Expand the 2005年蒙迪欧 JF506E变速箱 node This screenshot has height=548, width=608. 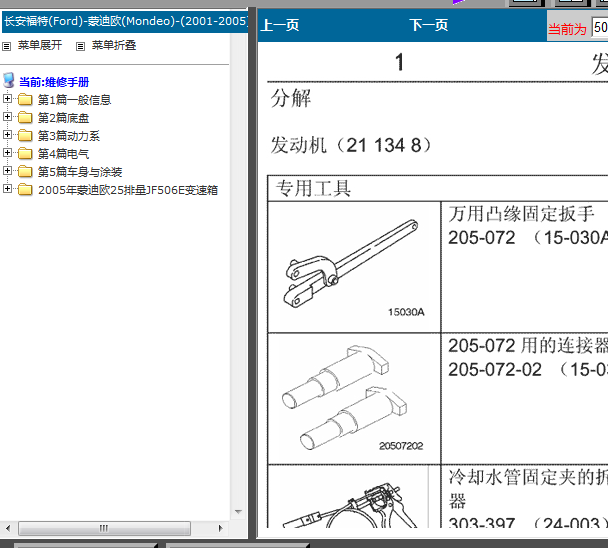coord(7,188)
